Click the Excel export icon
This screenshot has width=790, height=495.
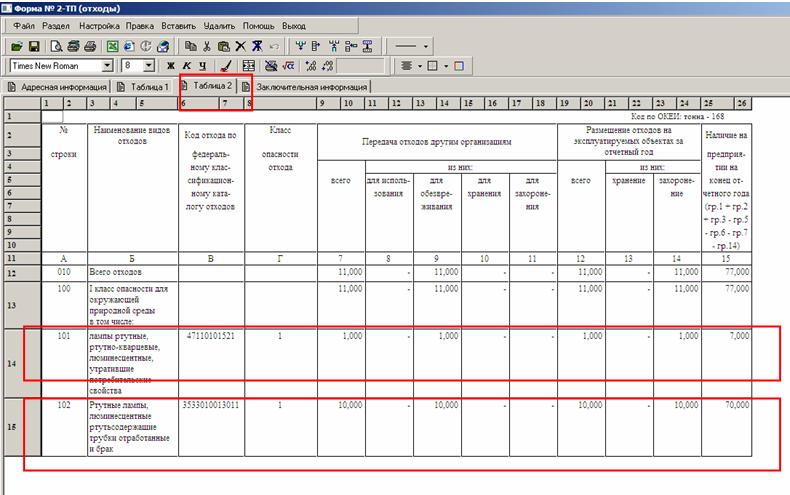coord(113,46)
